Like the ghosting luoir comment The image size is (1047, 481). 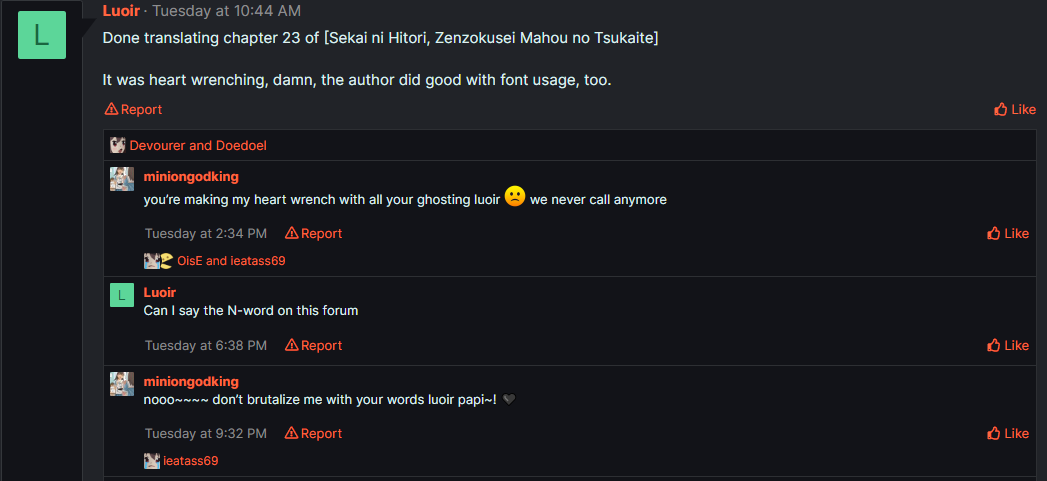coord(1008,233)
